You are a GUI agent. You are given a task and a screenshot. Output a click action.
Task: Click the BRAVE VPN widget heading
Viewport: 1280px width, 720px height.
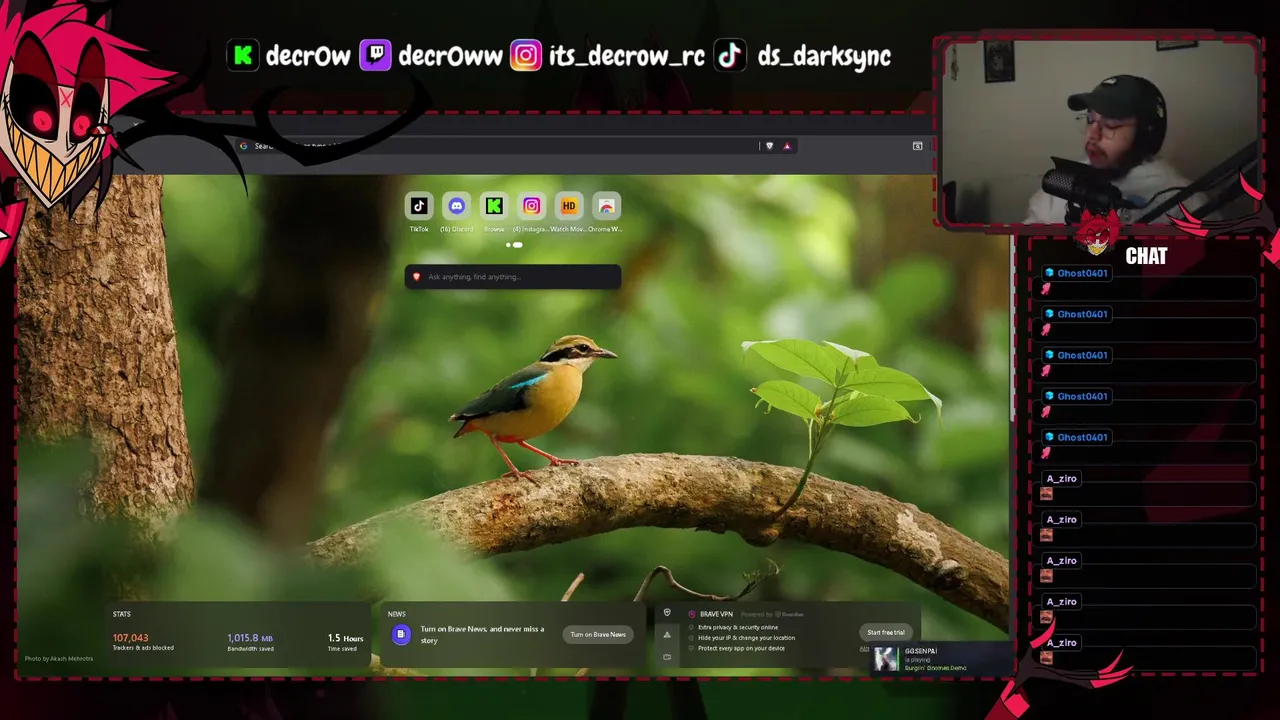coord(716,614)
